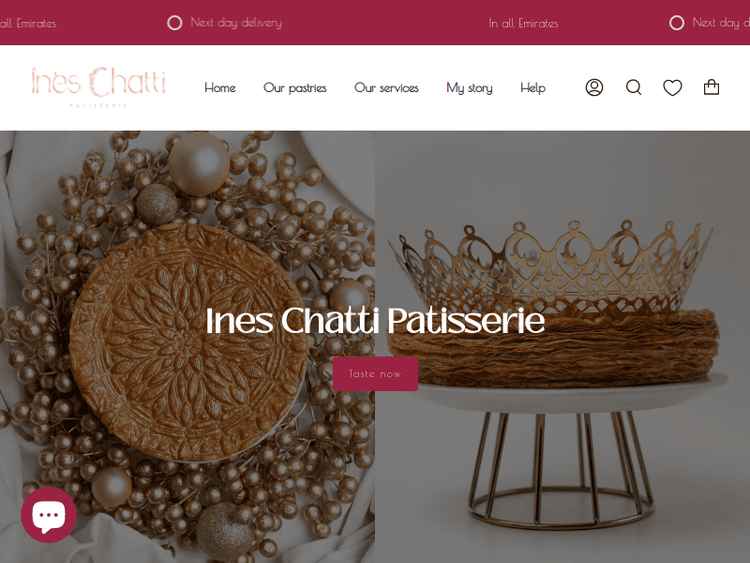Screen dimensions: 750x563
Task: Click the search magnifier icon
Action: (x=634, y=88)
